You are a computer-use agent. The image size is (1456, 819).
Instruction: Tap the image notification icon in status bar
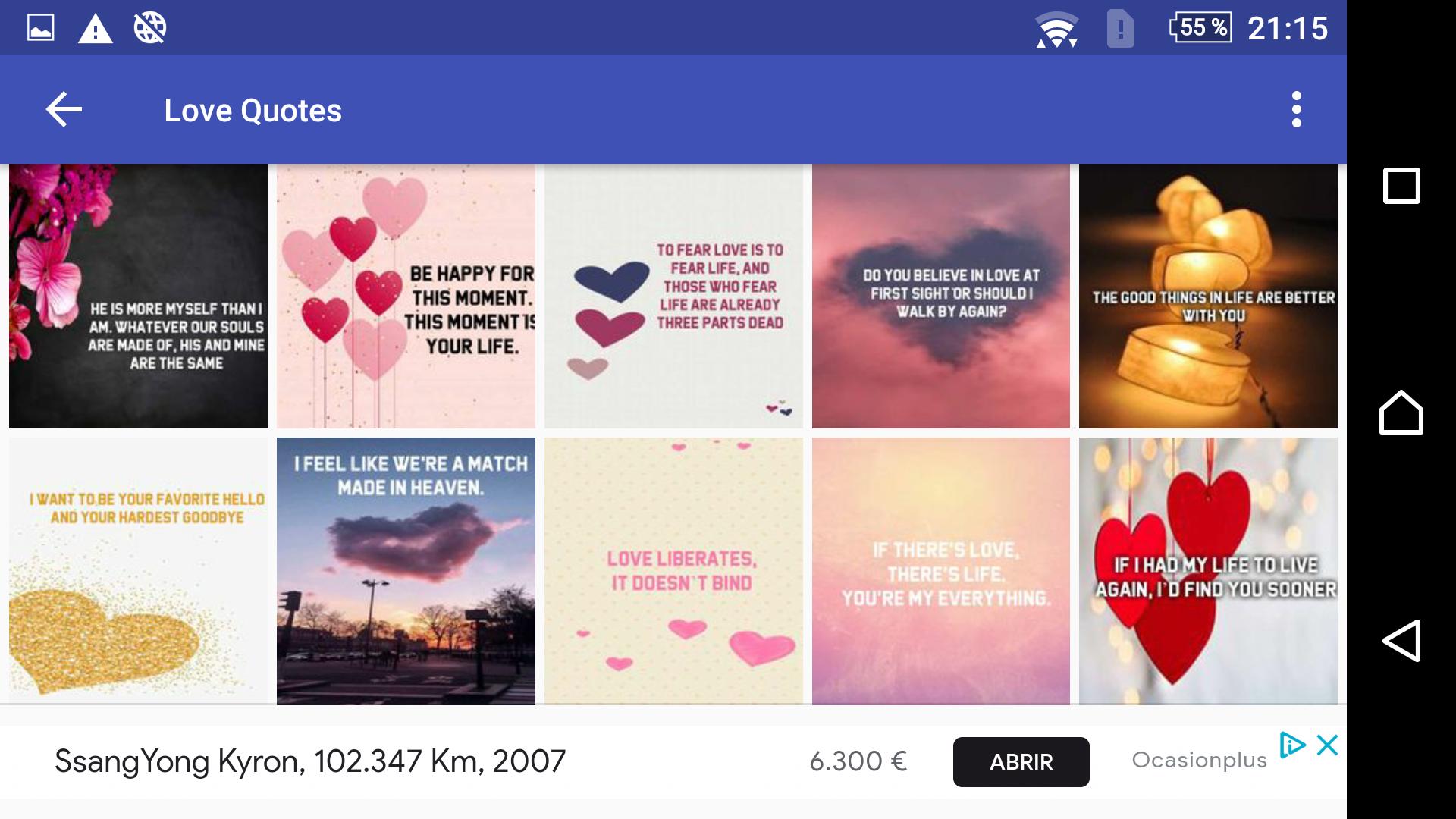(40, 28)
